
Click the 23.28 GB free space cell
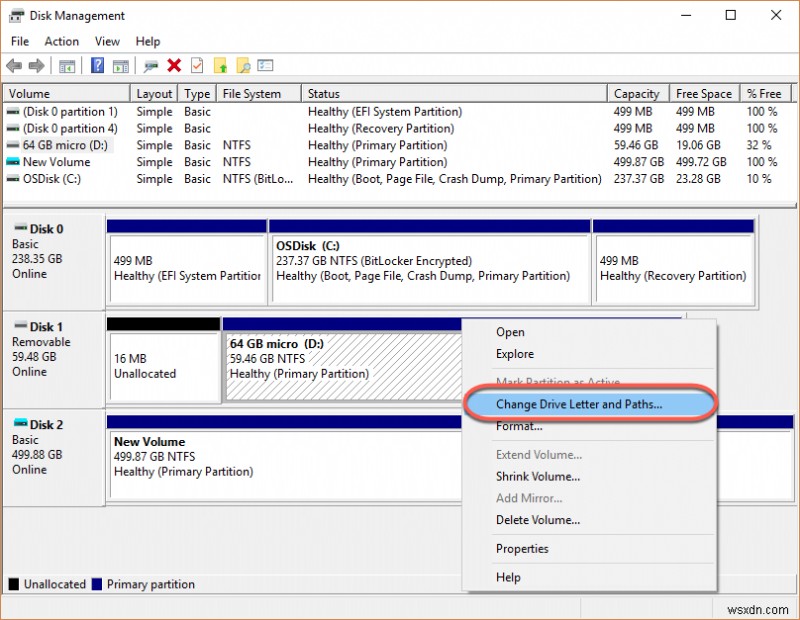click(698, 179)
